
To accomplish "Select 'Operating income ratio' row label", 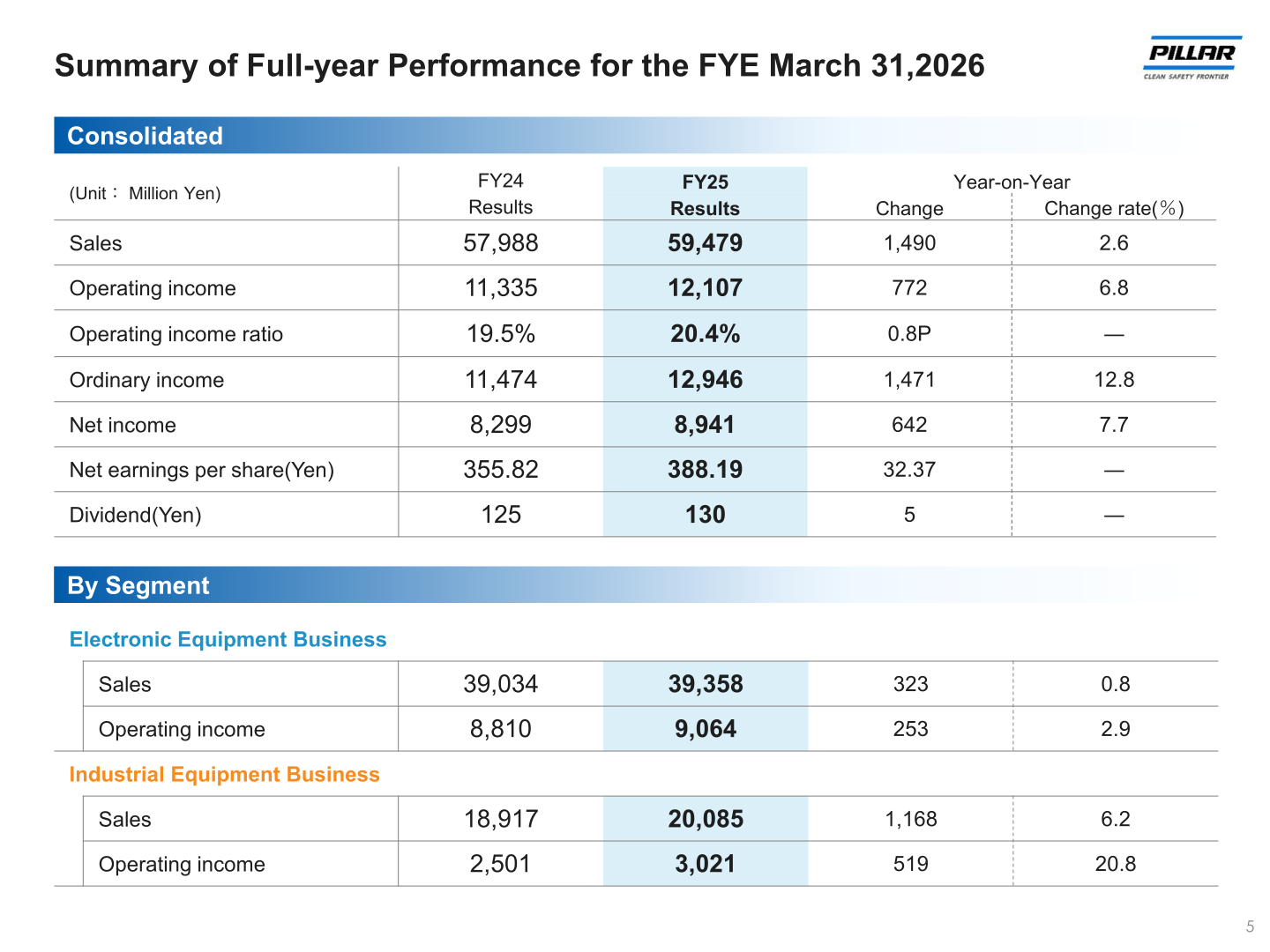I will click(x=176, y=334).
